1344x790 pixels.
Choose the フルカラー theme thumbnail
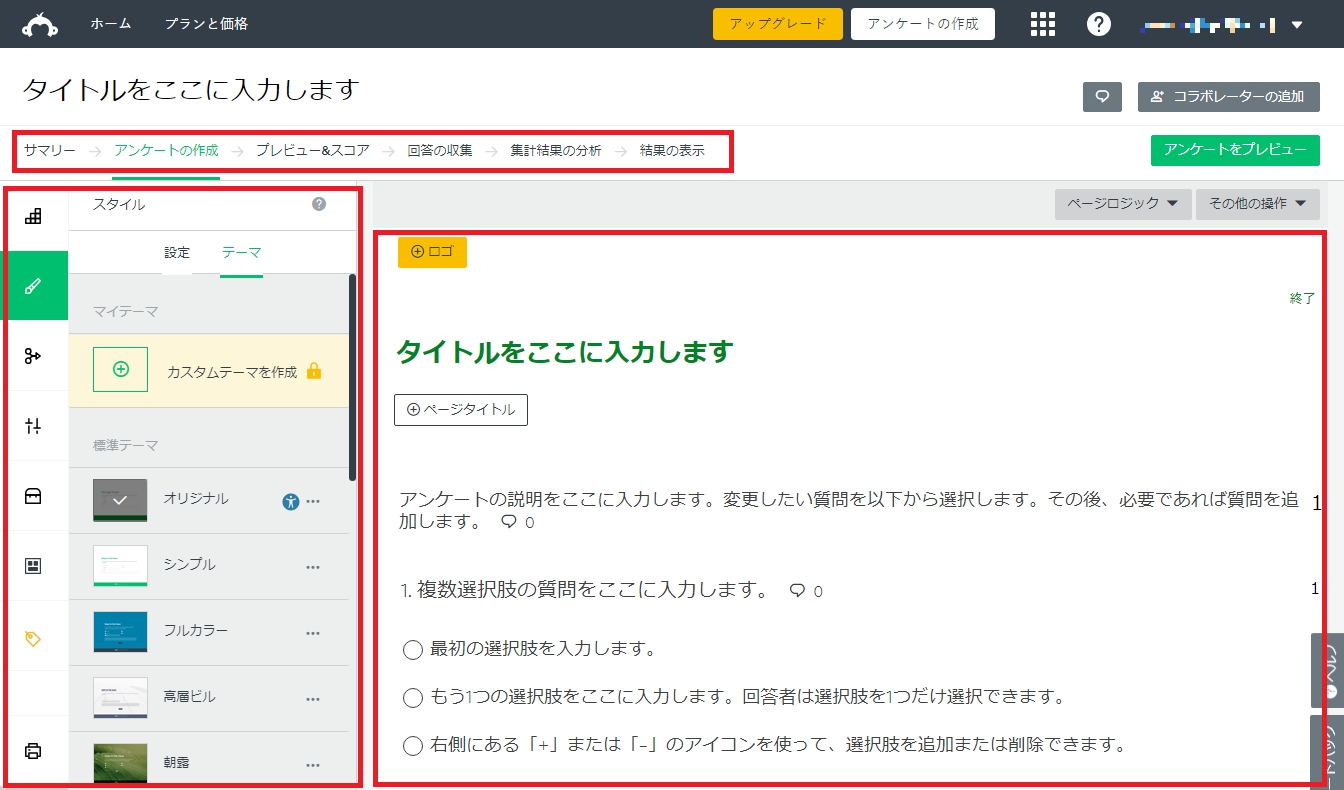(120, 631)
